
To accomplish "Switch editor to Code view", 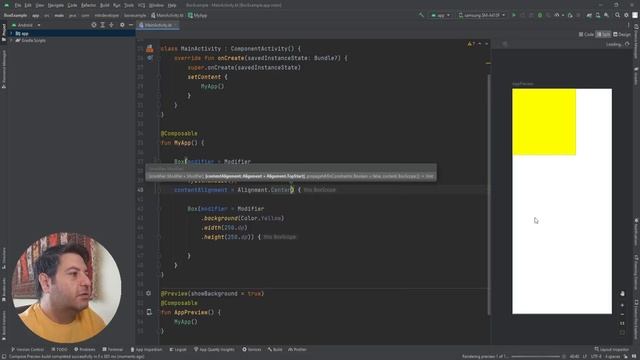I will click(586, 35).
